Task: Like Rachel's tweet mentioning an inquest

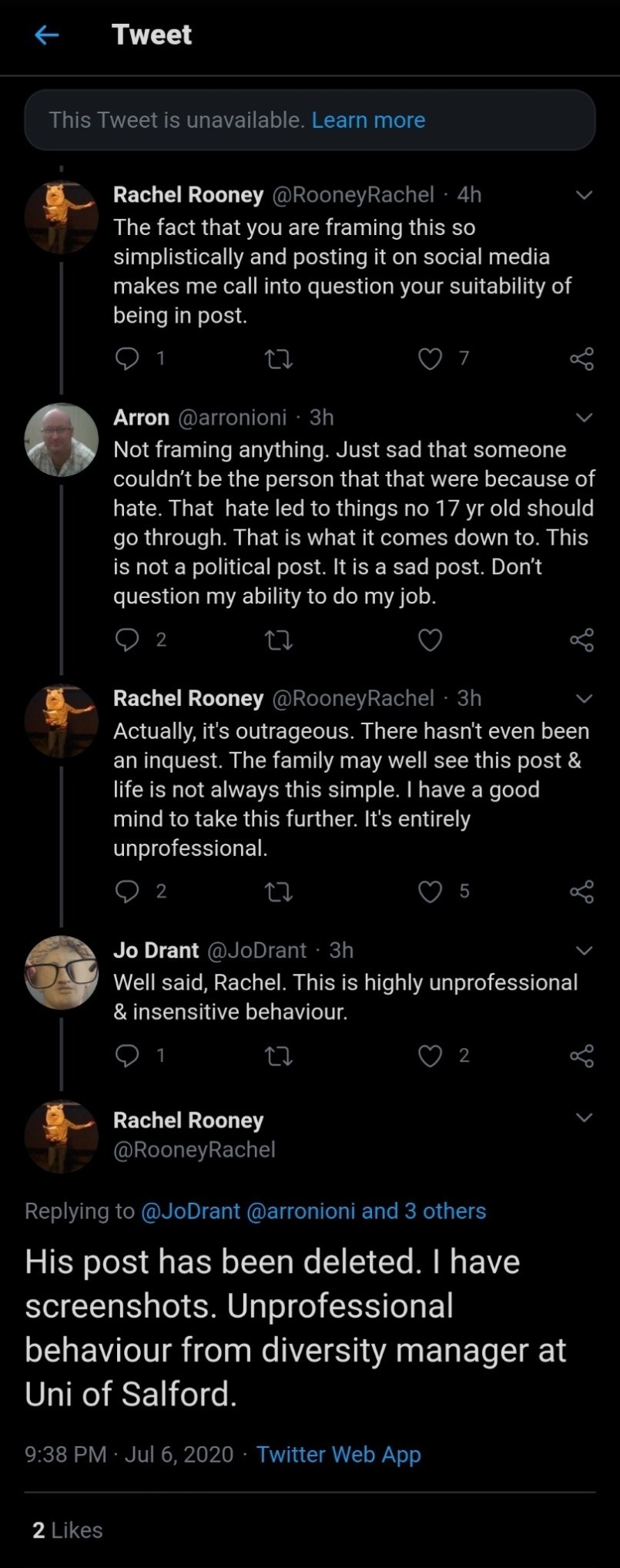Action: coord(430,891)
